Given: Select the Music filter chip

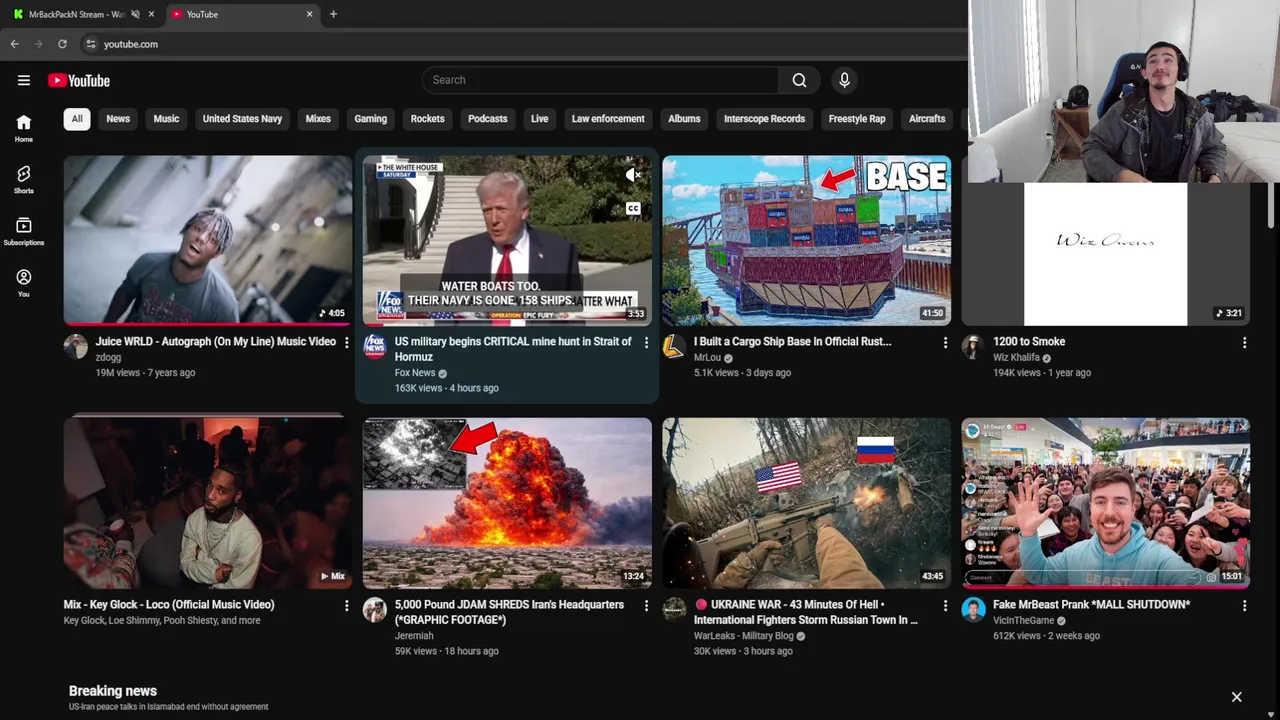Looking at the screenshot, I should [x=166, y=119].
